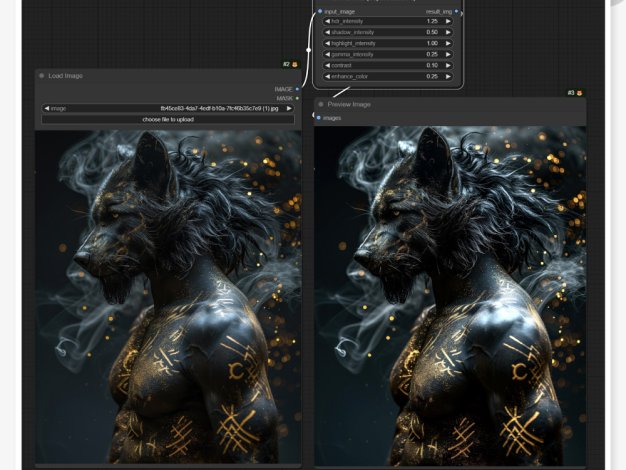Decrease shadow_intensity with its left arrow
The width and height of the screenshot is (626, 470).
327,32
